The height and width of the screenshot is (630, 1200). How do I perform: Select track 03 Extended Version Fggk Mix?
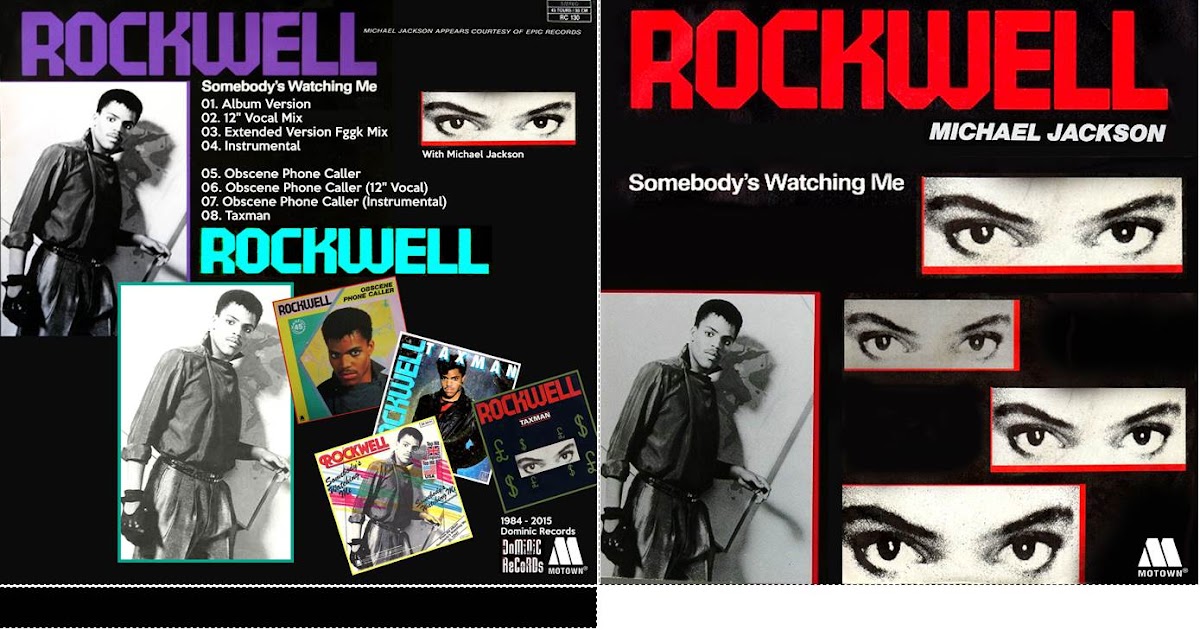tap(294, 132)
